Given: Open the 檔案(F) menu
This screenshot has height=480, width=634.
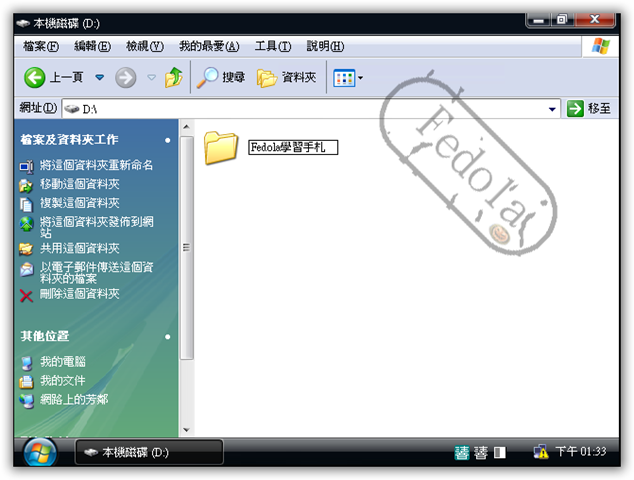Looking at the screenshot, I should 41,46.
